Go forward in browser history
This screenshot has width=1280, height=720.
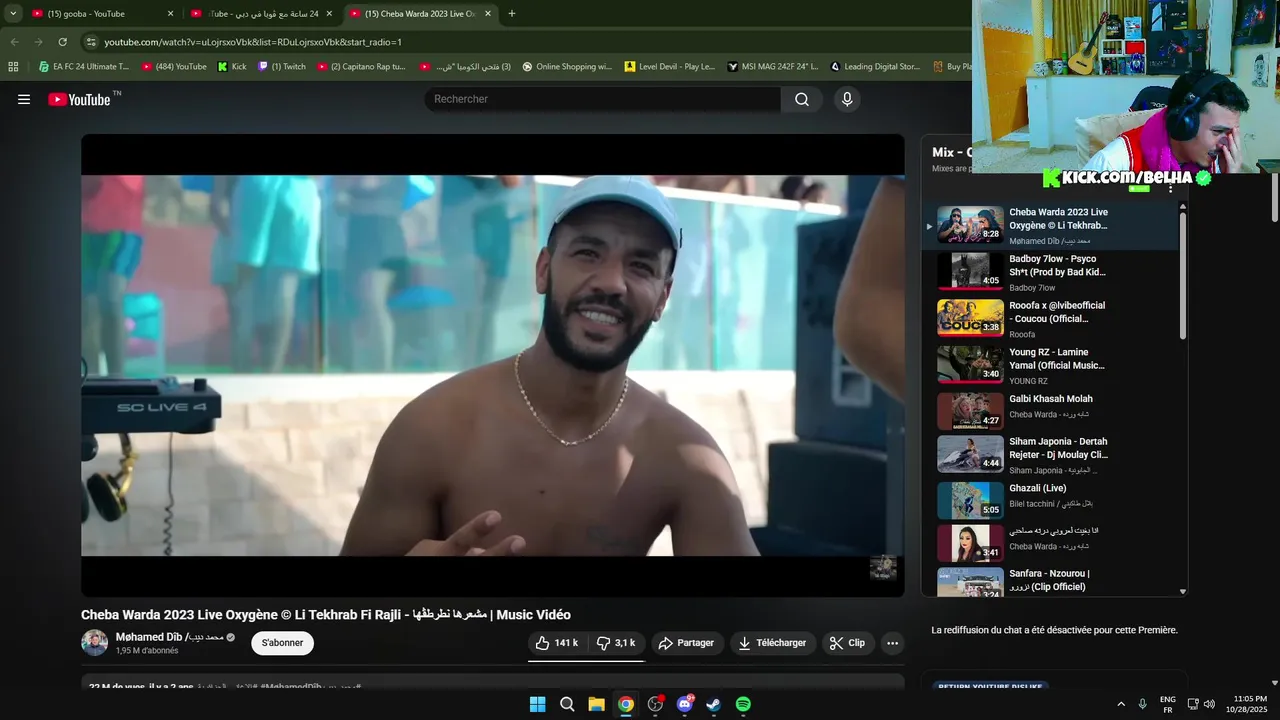point(38,42)
